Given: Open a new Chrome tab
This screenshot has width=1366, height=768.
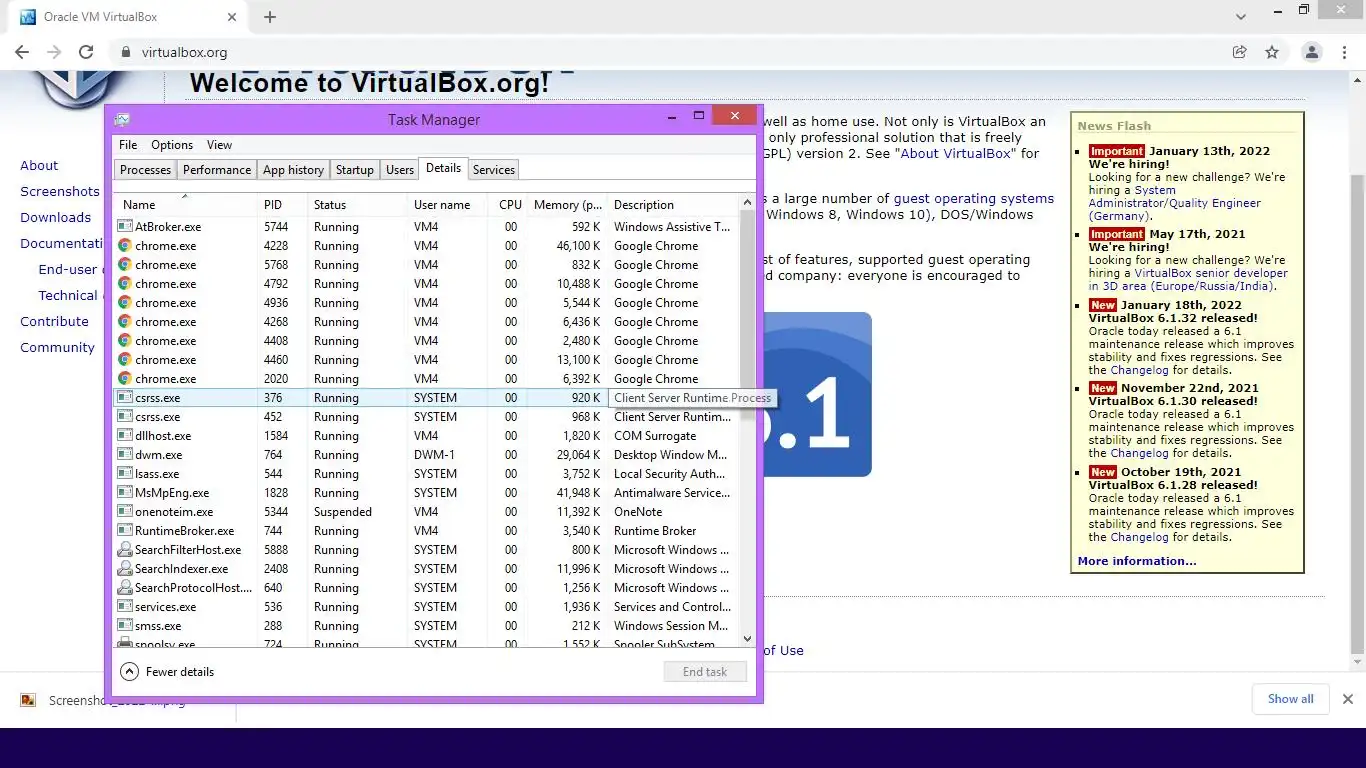Looking at the screenshot, I should pos(270,17).
